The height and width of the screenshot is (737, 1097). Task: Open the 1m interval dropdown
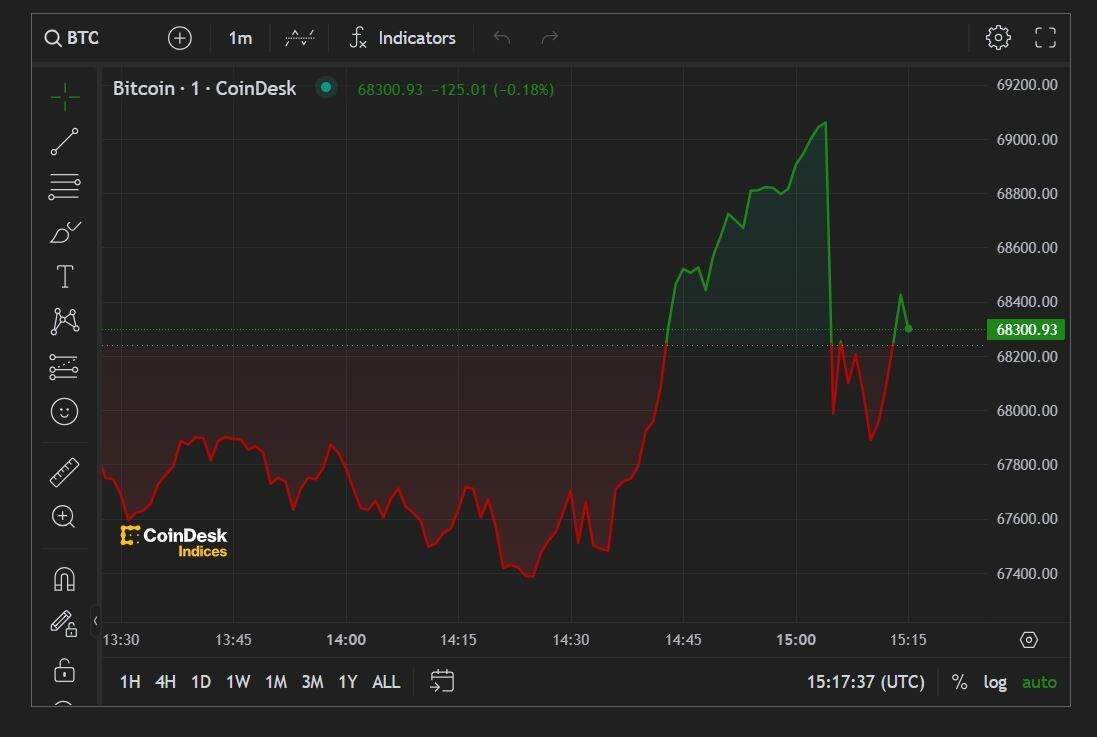tap(240, 38)
